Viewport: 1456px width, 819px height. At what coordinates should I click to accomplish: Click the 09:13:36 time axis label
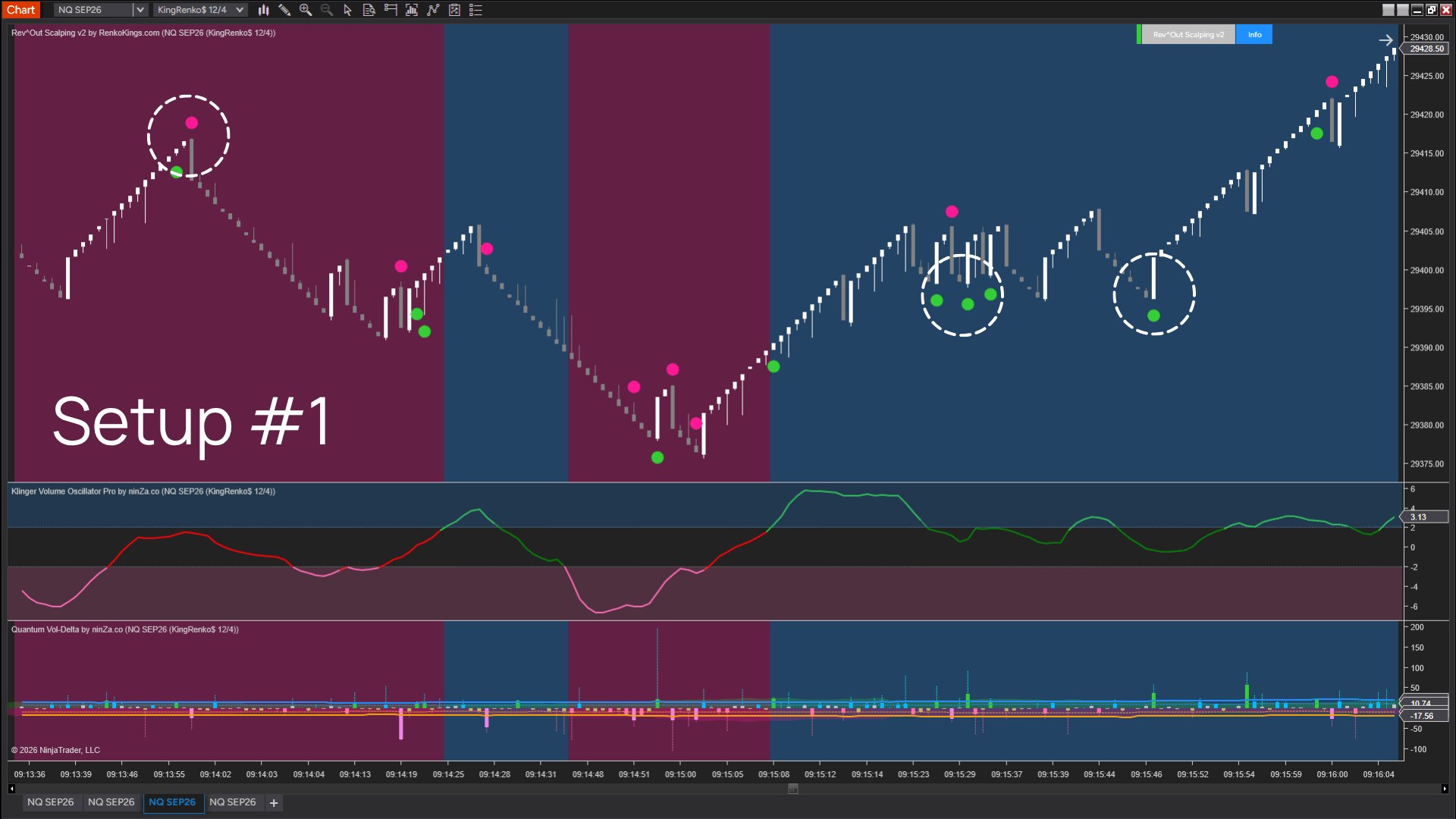click(x=30, y=774)
